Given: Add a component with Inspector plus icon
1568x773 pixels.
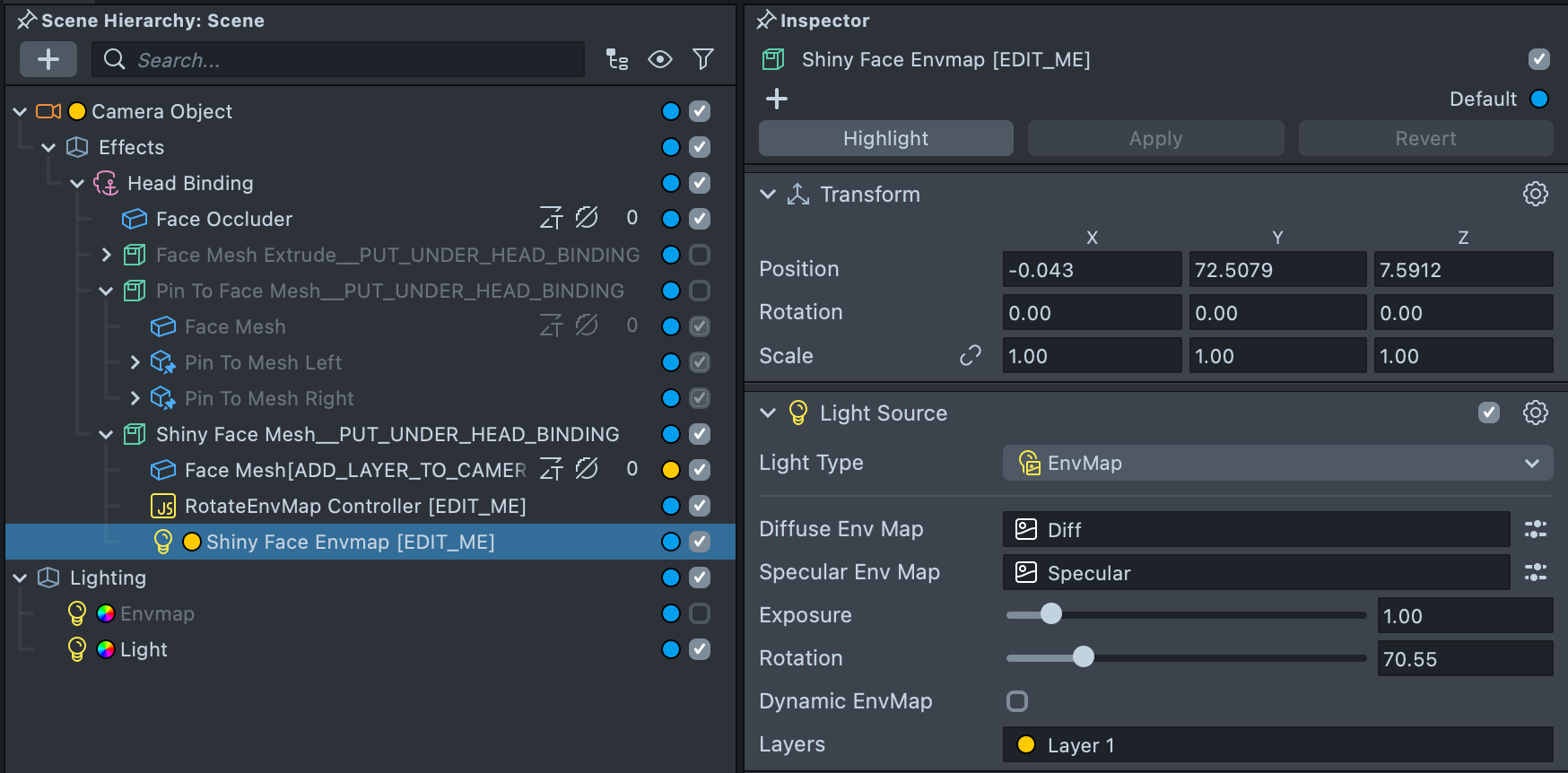Looking at the screenshot, I should click(777, 99).
